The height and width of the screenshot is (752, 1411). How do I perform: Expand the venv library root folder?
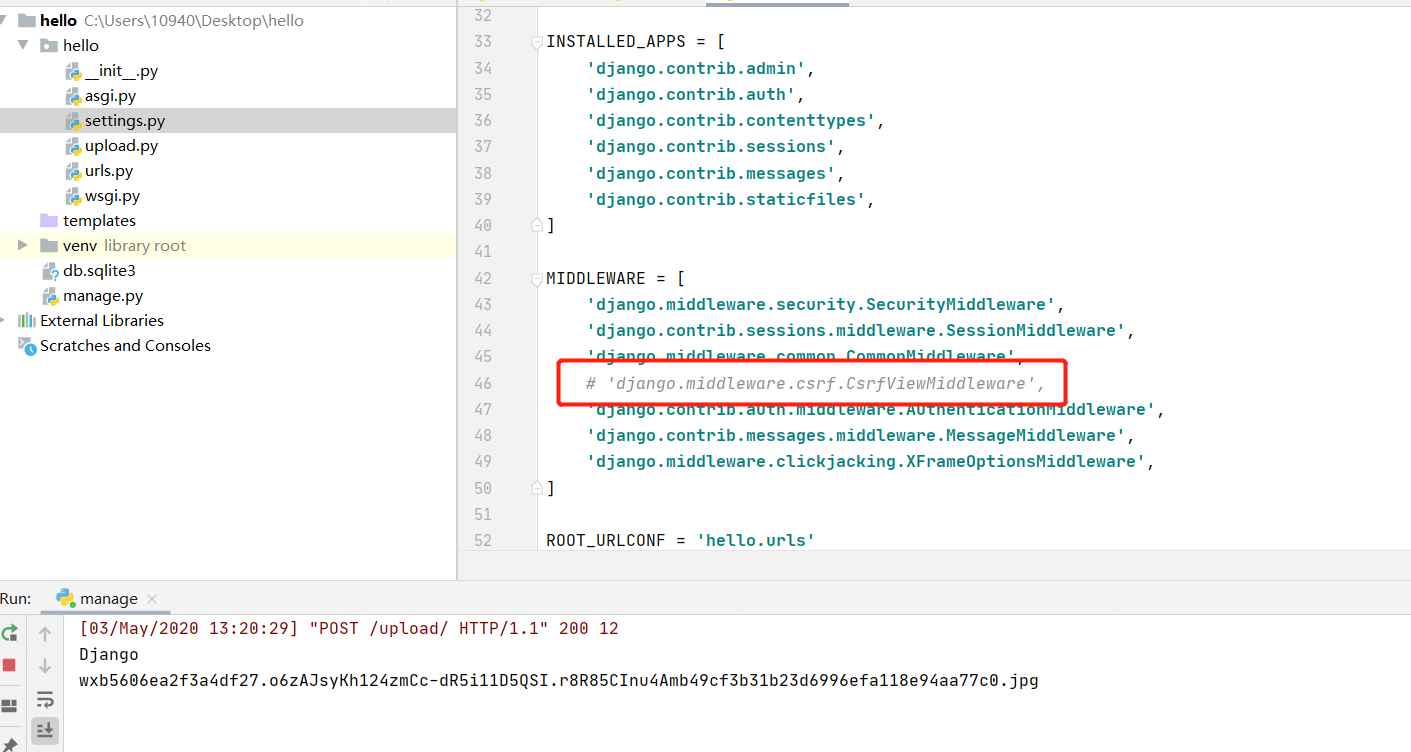click(x=23, y=245)
